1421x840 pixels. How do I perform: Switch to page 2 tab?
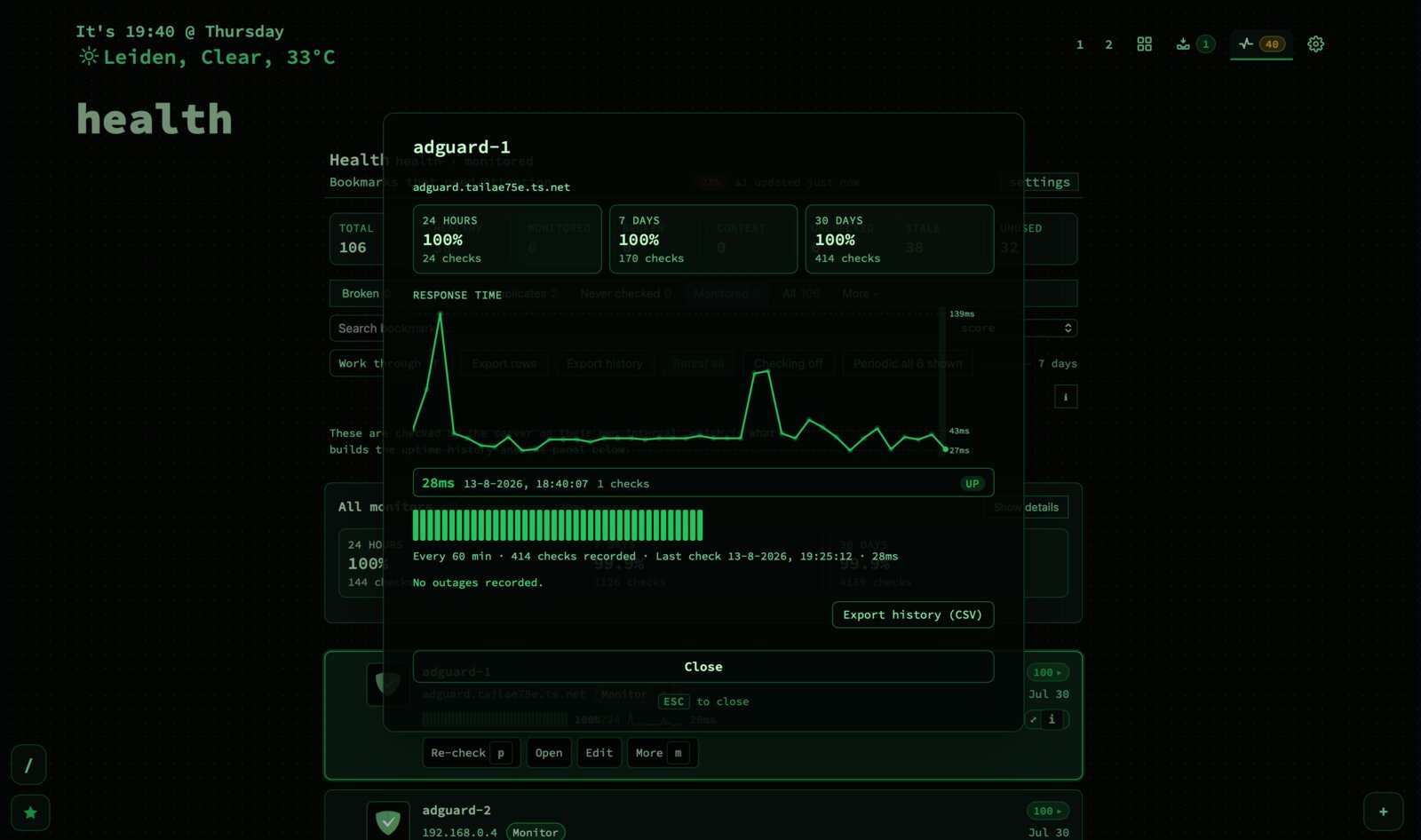coord(1108,44)
